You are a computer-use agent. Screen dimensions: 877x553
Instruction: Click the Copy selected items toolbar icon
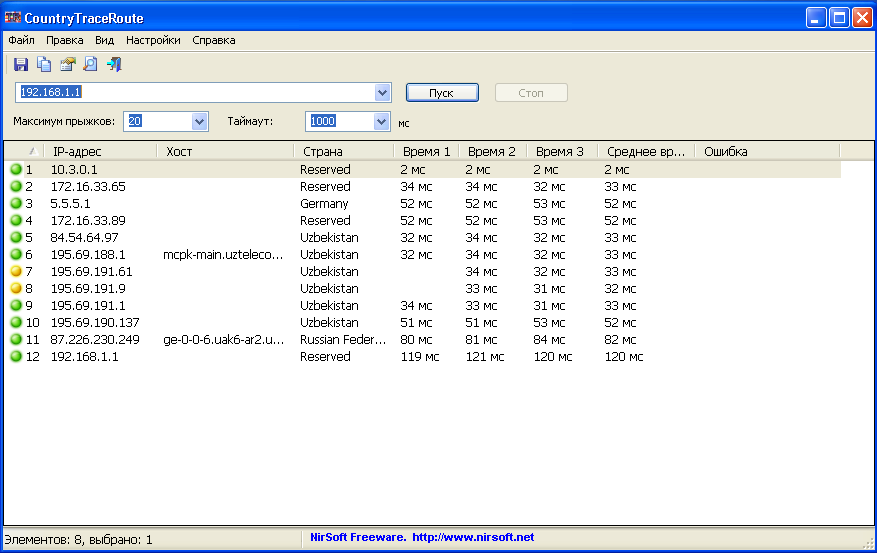[x=44, y=65]
